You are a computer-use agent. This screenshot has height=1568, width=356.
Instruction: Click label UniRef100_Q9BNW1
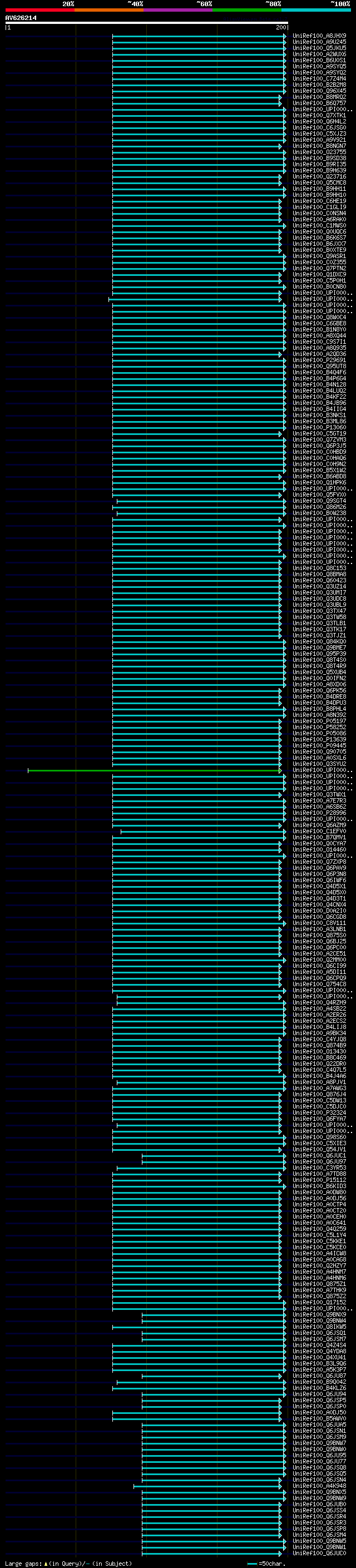[319, 1547]
